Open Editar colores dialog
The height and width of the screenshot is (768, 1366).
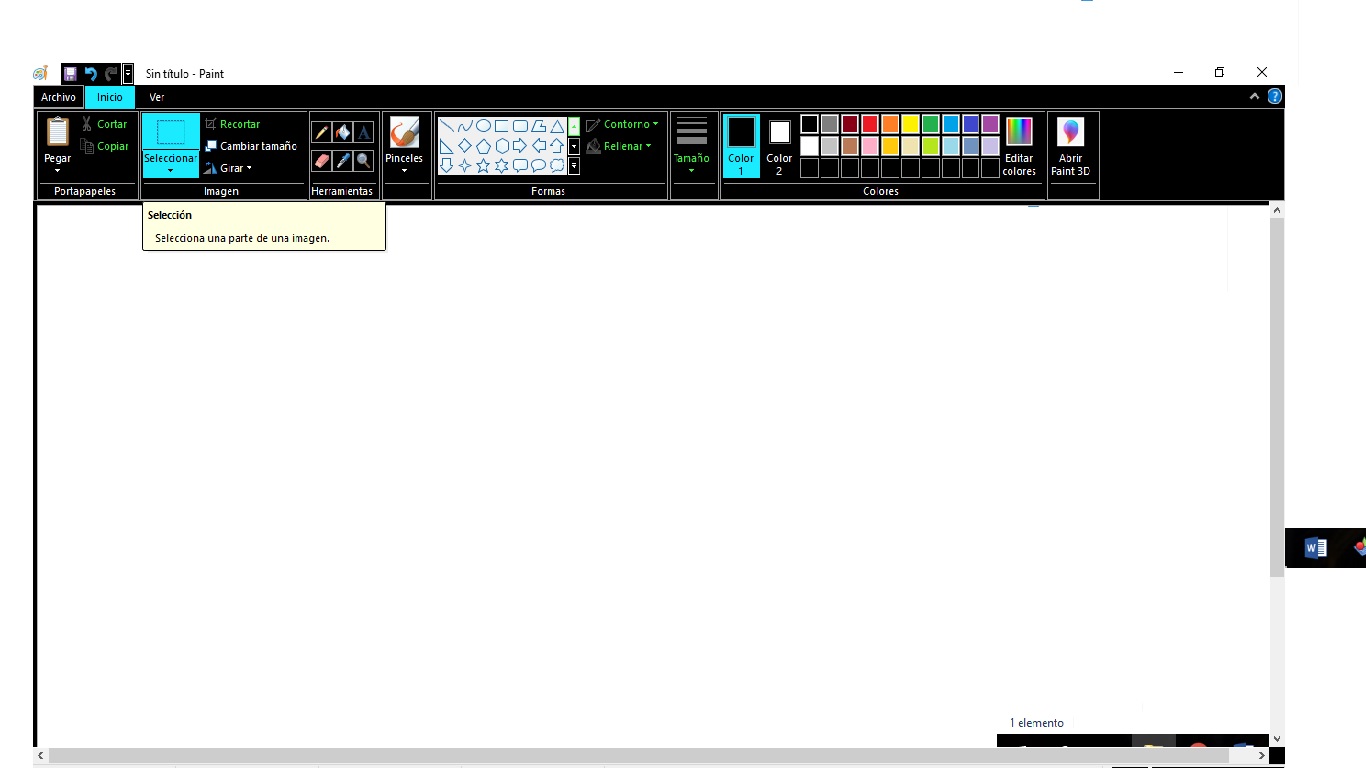[1019, 146]
